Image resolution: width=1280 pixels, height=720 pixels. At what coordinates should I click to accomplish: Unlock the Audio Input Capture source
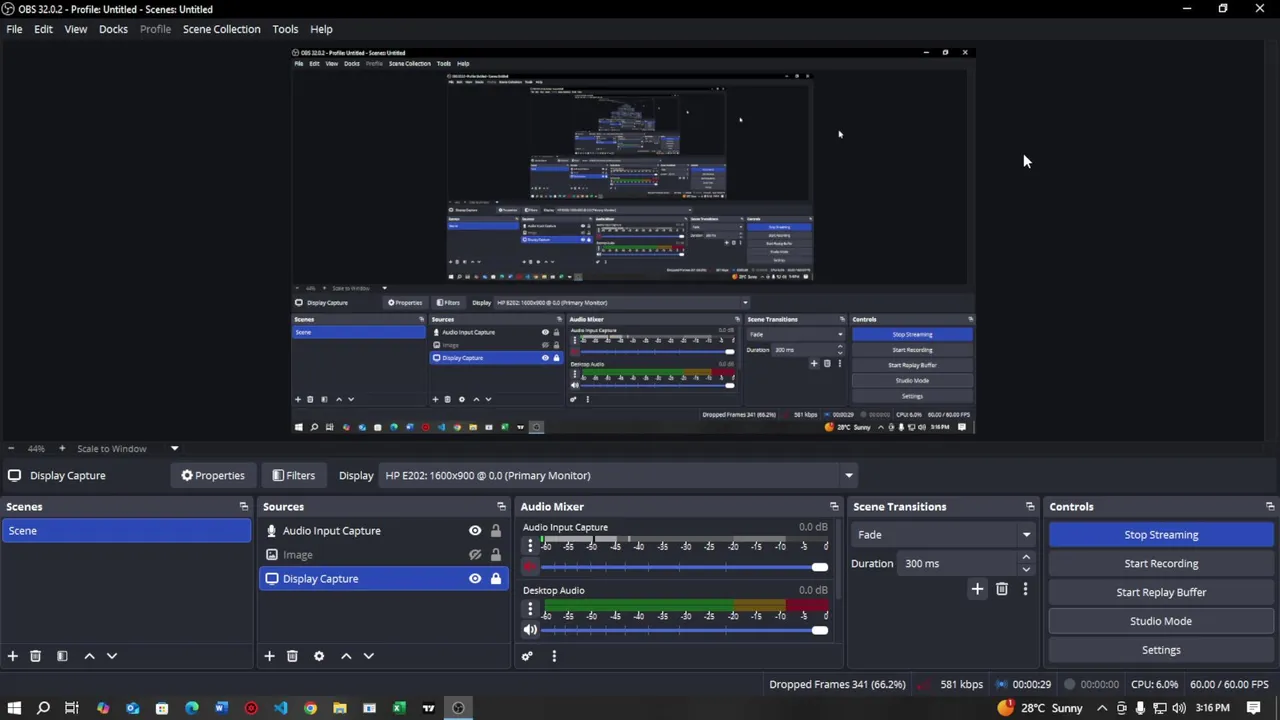[495, 531]
